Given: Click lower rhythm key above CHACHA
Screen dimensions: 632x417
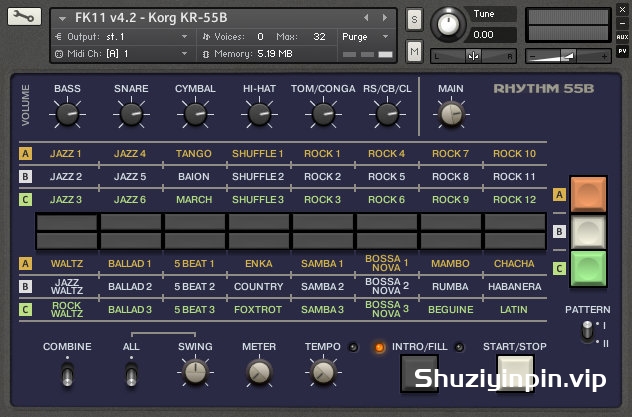Looking at the screenshot, I should click(515, 241).
